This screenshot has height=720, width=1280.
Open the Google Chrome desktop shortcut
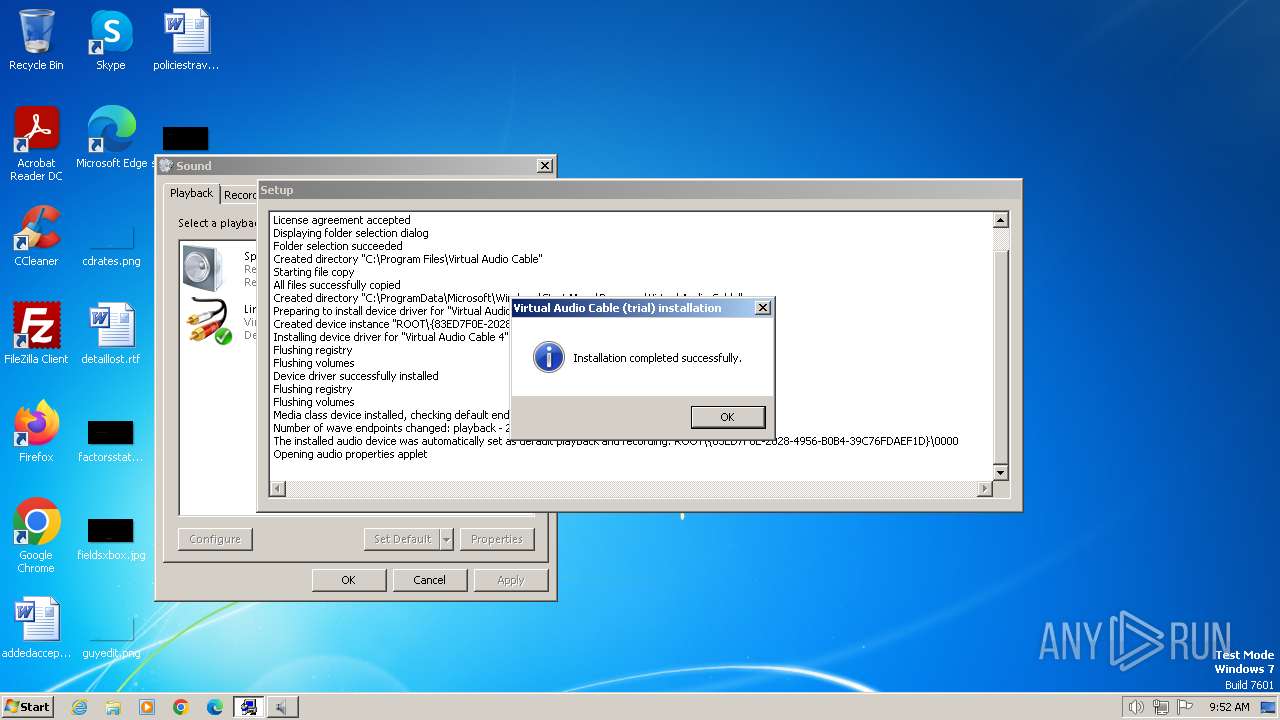pyautogui.click(x=36, y=536)
